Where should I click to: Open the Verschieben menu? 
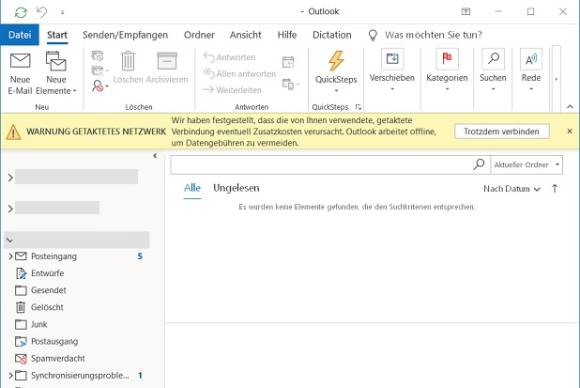392,70
